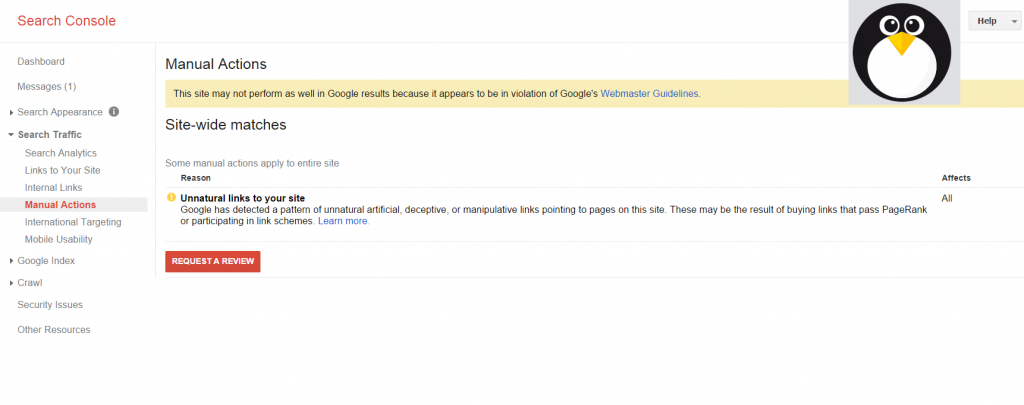Open Search Analytics report
The height and width of the screenshot is (405, 1024).
tap(61, 153)
